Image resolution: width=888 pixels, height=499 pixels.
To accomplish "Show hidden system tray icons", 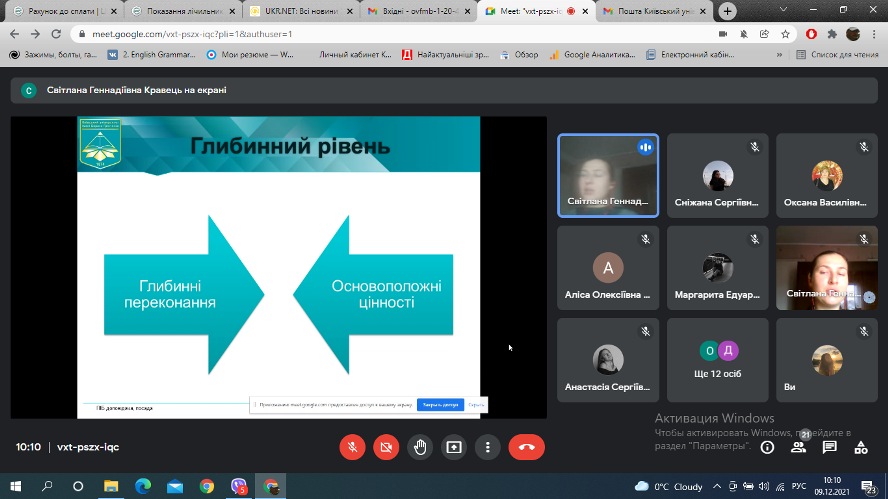I will (x=716, y=486).
